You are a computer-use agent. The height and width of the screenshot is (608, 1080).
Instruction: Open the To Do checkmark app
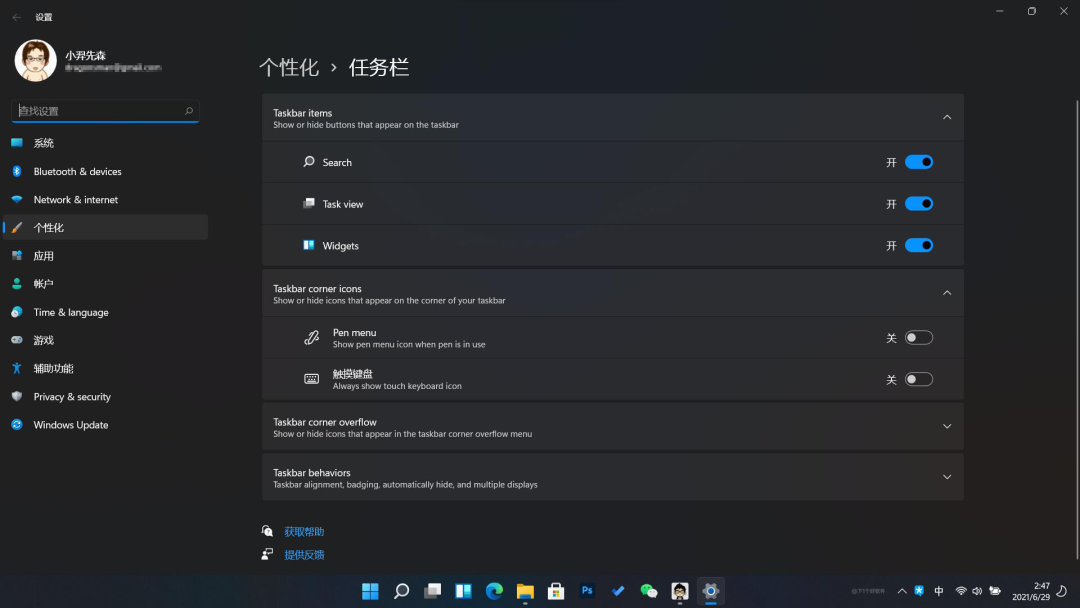[618, 591]
